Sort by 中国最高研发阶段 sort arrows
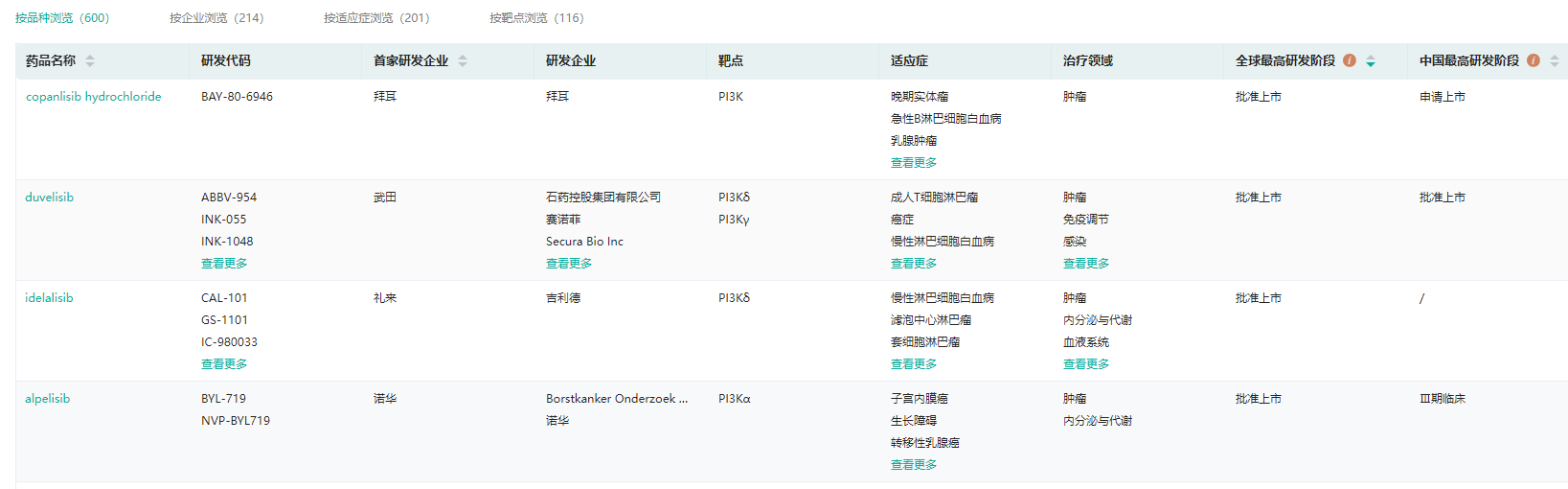 tap(1555, 60)
